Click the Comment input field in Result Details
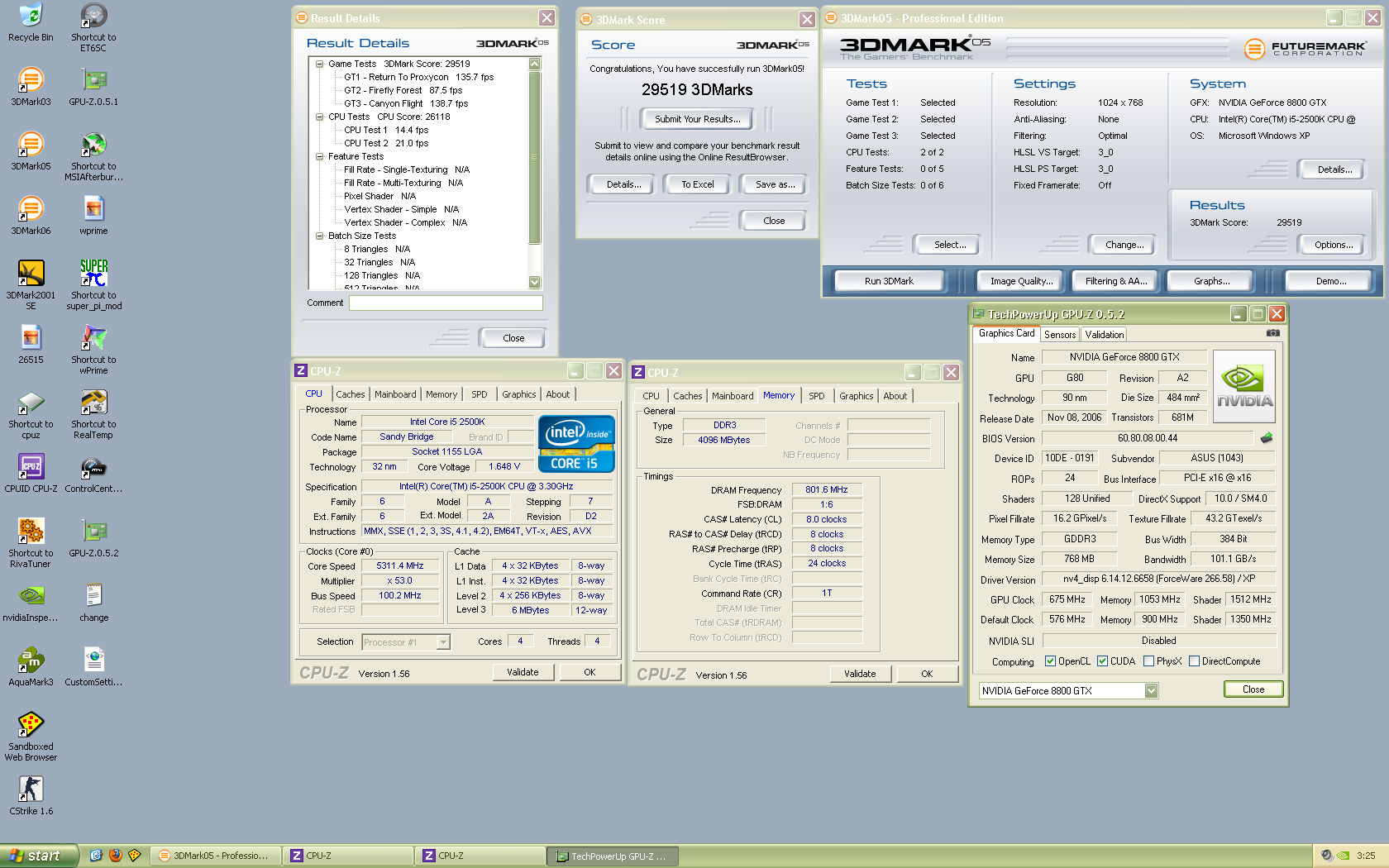Viewport: 1389px width, 868px height. 446,303
